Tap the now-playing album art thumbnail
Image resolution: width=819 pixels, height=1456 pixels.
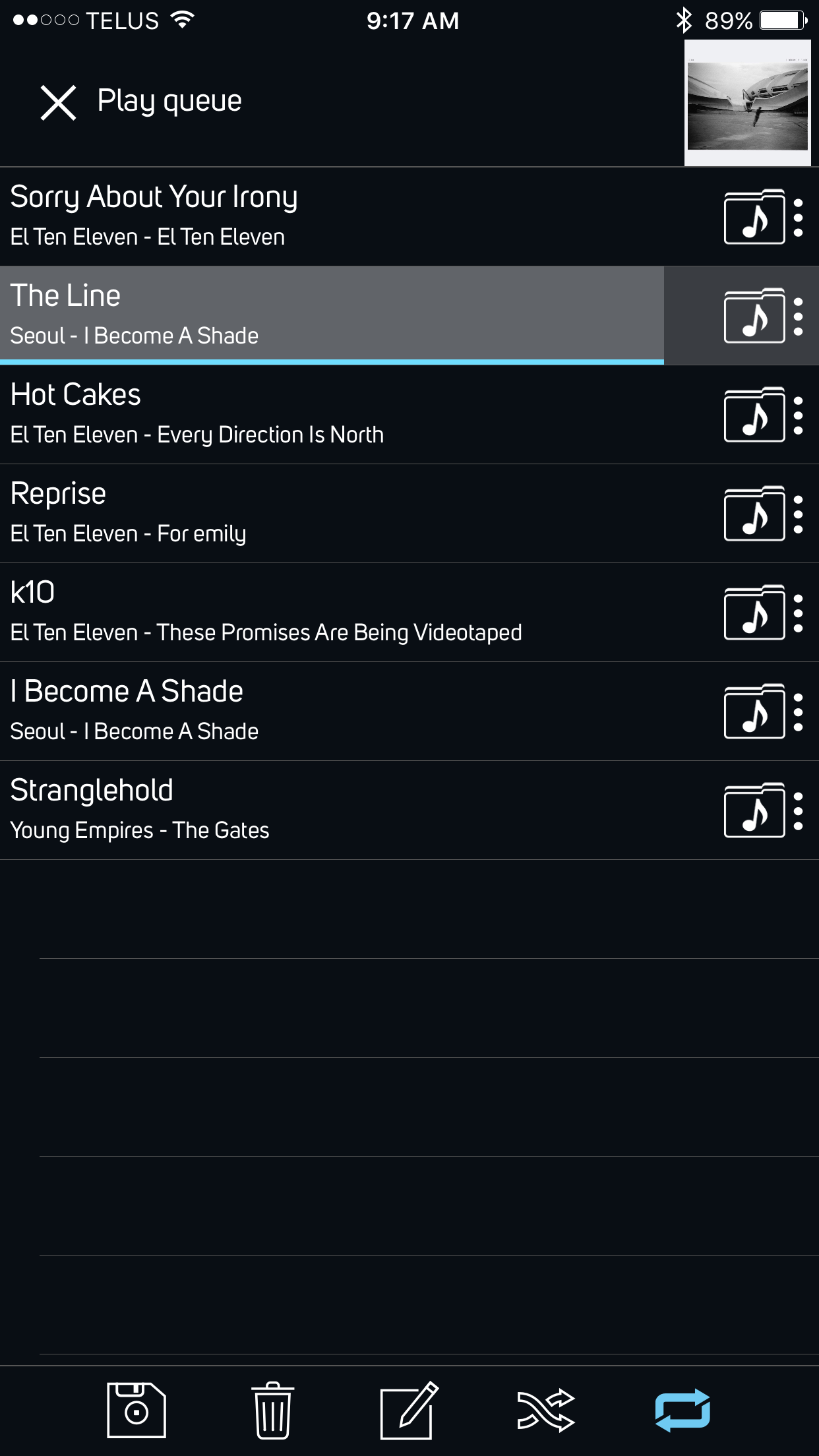[747, 103]
